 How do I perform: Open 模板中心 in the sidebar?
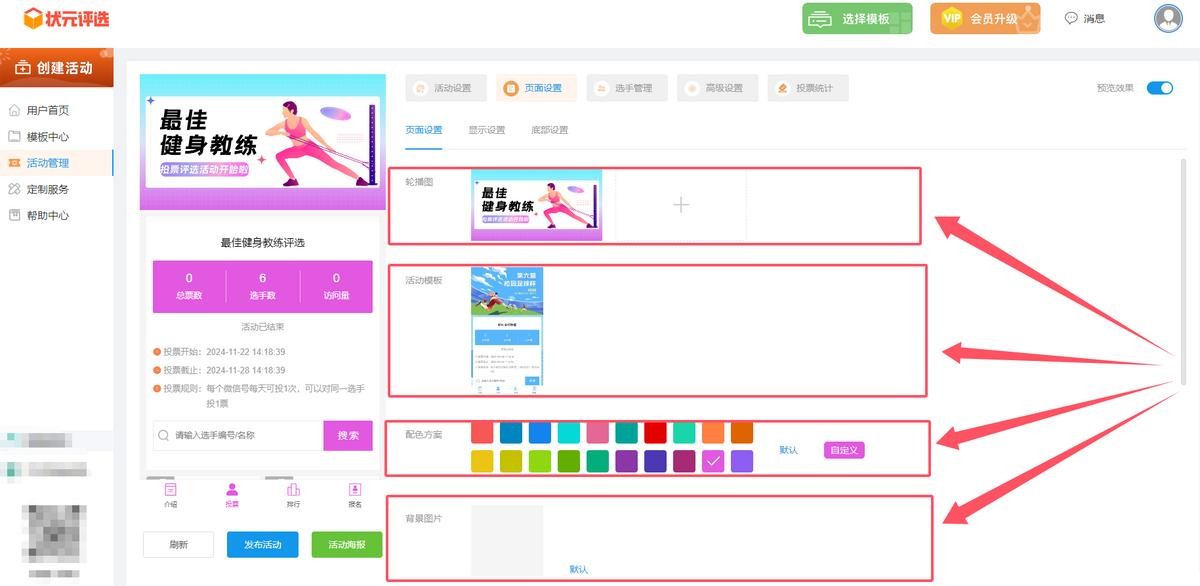click(x=47, y=137)
